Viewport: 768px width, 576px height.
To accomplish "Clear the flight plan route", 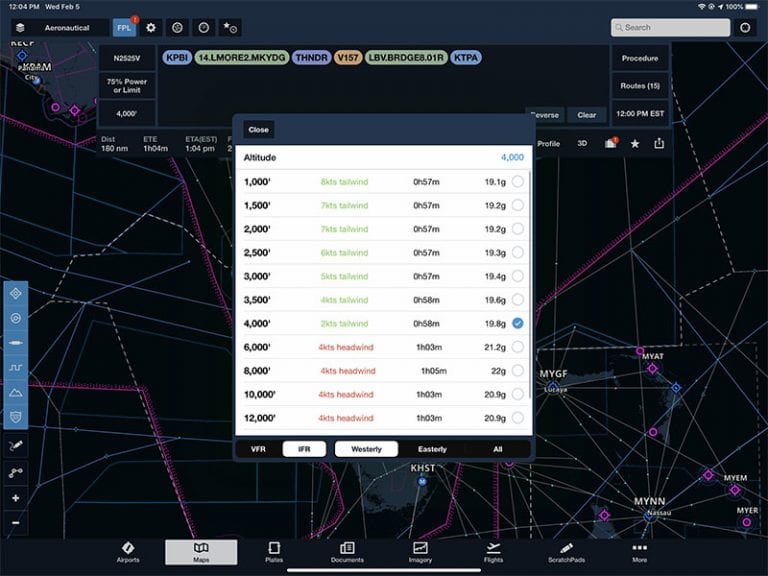I will click(587, 115).
